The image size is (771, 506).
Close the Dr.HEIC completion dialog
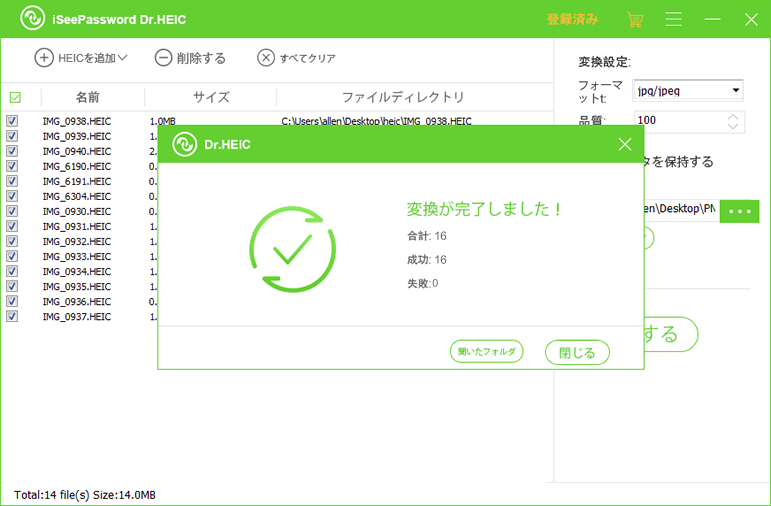point(625,144)
